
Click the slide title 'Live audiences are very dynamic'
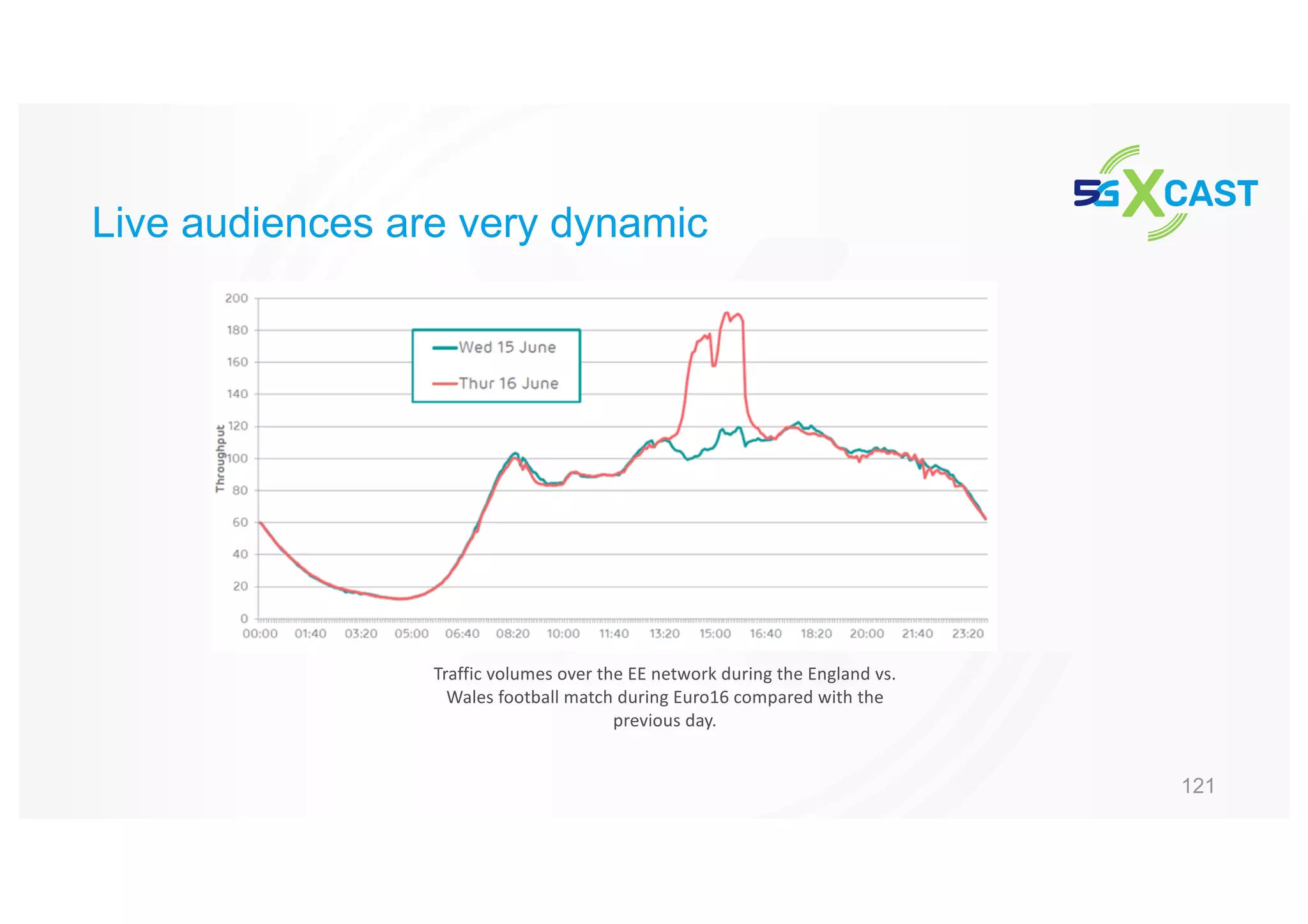click(x=400, y=223)
